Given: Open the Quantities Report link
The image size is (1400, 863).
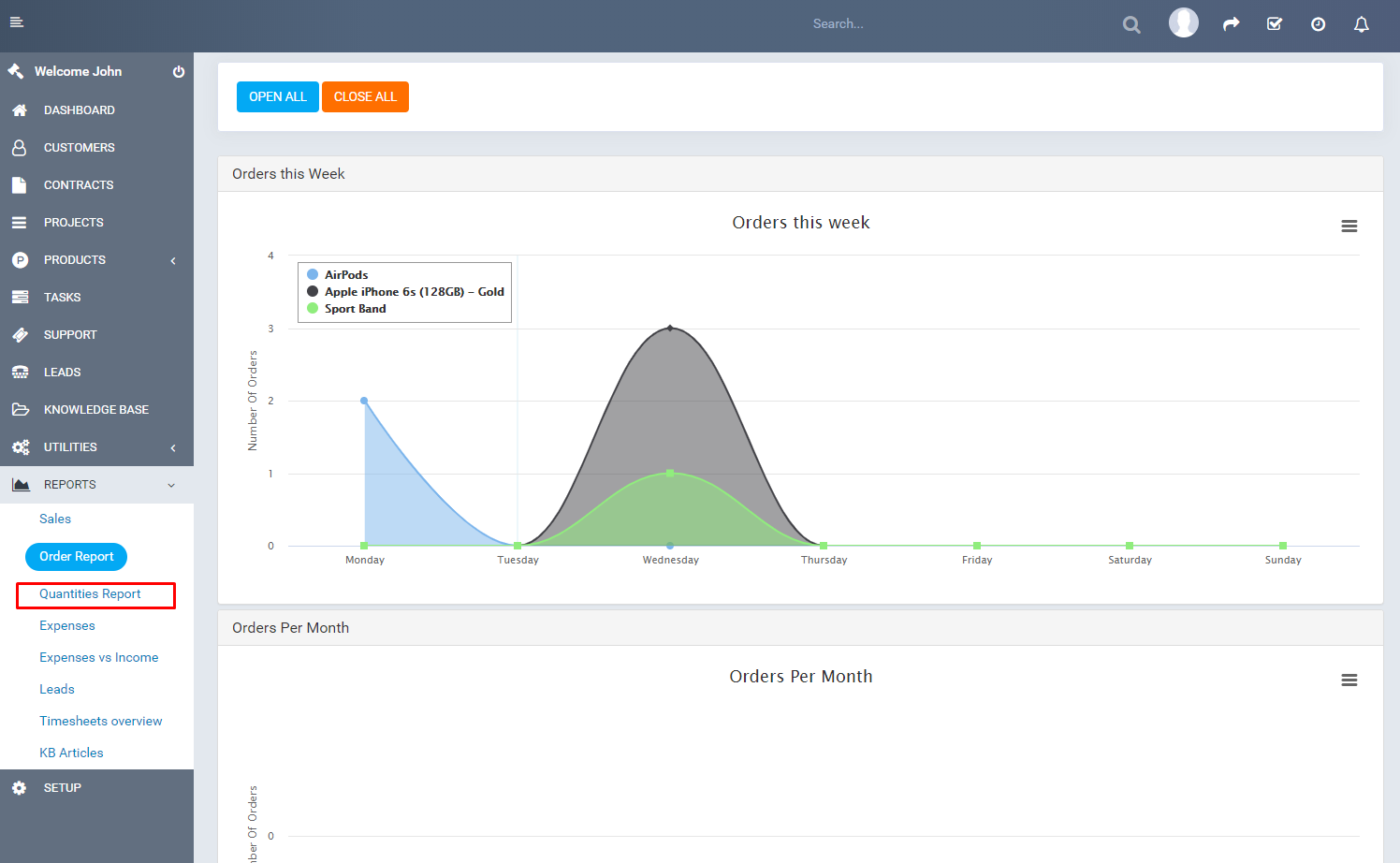Looking at the screenshot, I should (90, 594).
